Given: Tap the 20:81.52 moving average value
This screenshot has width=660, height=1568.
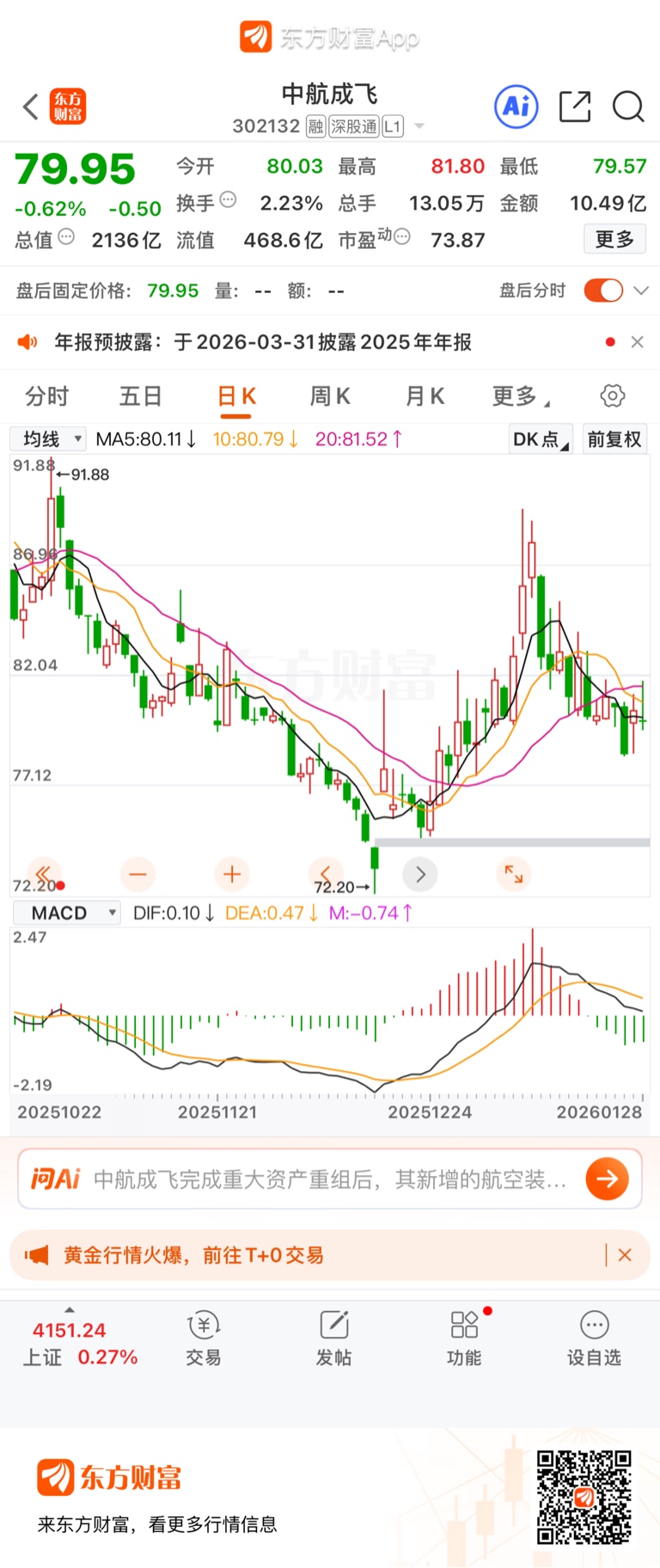Looking at the screenshot, I should (x=359, y=439).
